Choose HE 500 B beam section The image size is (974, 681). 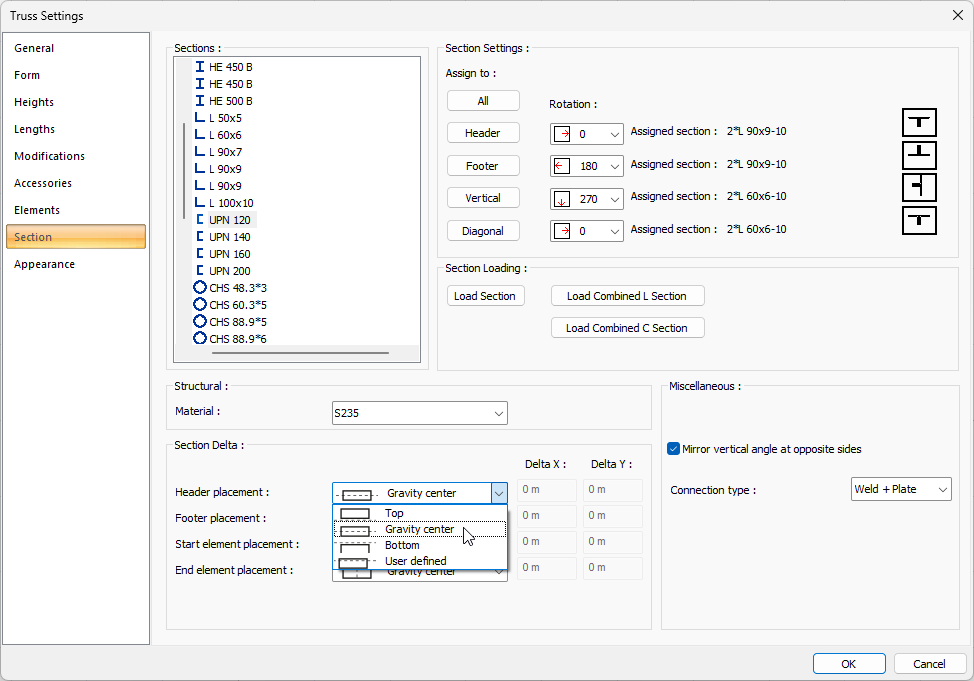point(230,101)
